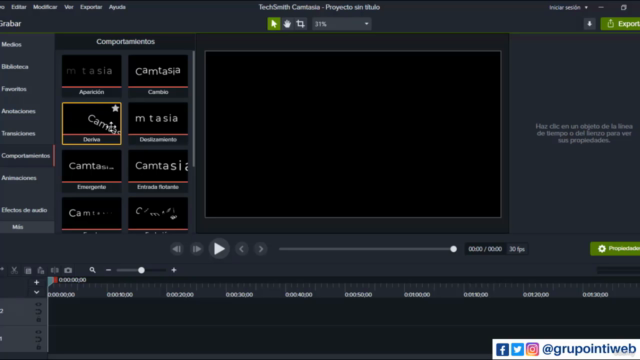Screen dimensions: 640x360
Task: Click the Comportamientos panel scrollbar
Action: (193, 109)
